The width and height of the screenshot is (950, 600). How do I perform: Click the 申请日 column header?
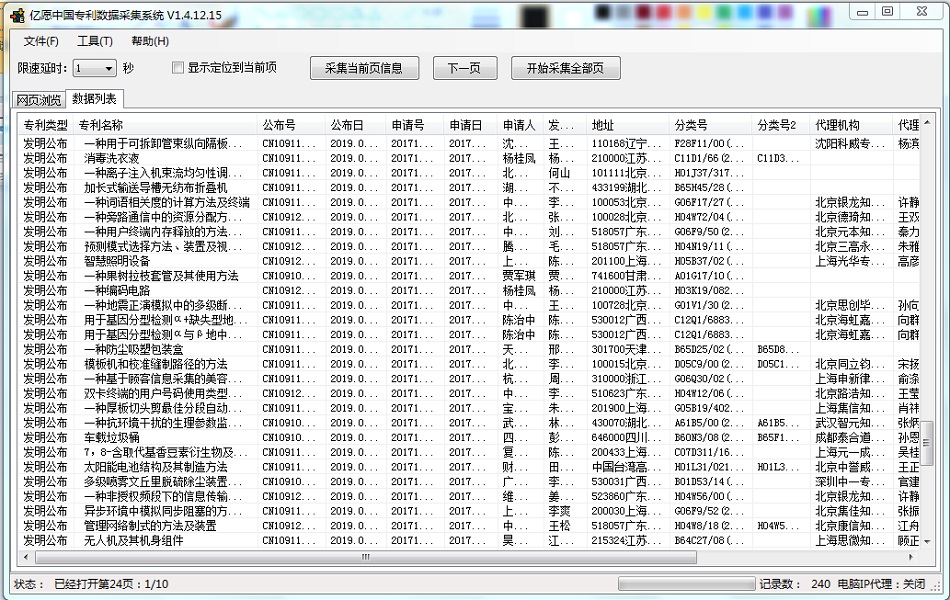coord(470,125)
